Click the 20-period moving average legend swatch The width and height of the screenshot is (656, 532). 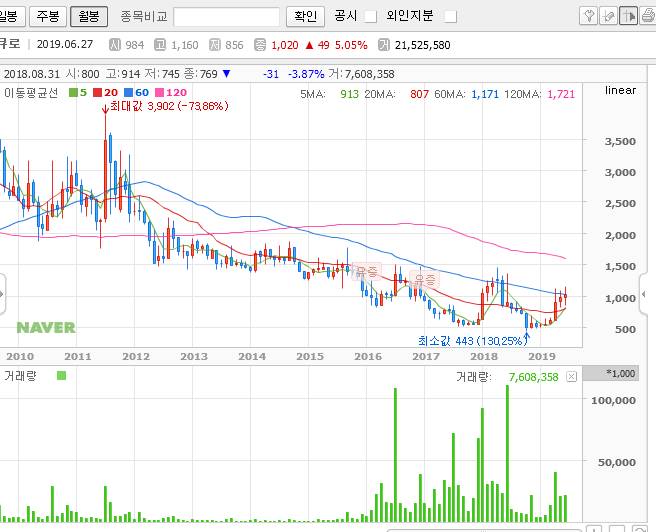pos(97,92)
